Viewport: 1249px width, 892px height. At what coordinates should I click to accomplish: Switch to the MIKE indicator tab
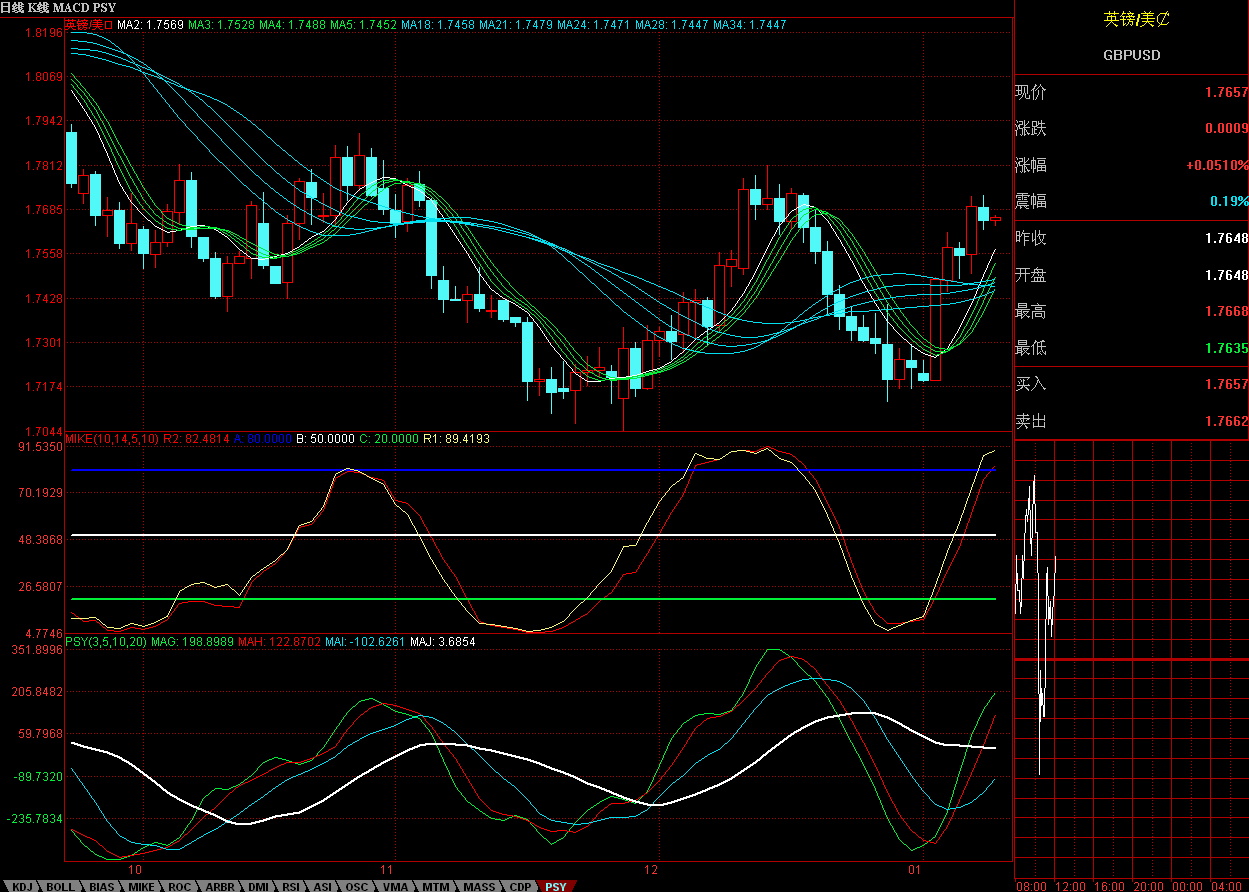[x=141, y=886]
